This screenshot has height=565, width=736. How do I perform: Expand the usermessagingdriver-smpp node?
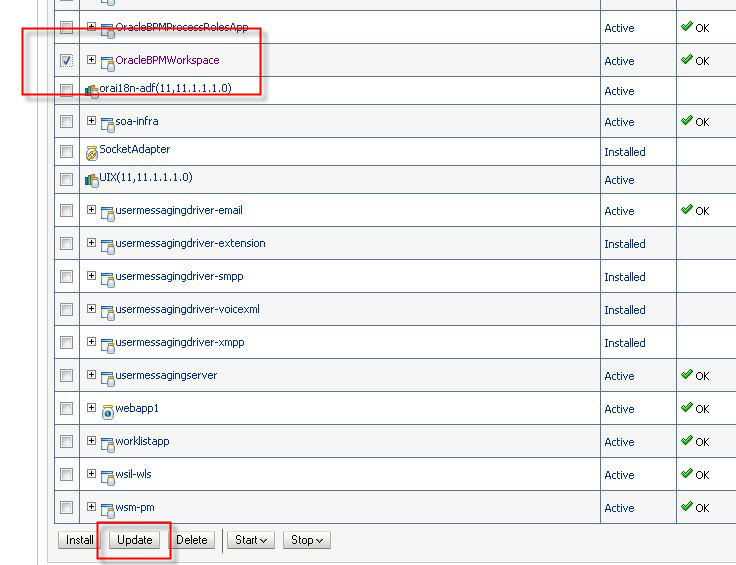(92, 275)
